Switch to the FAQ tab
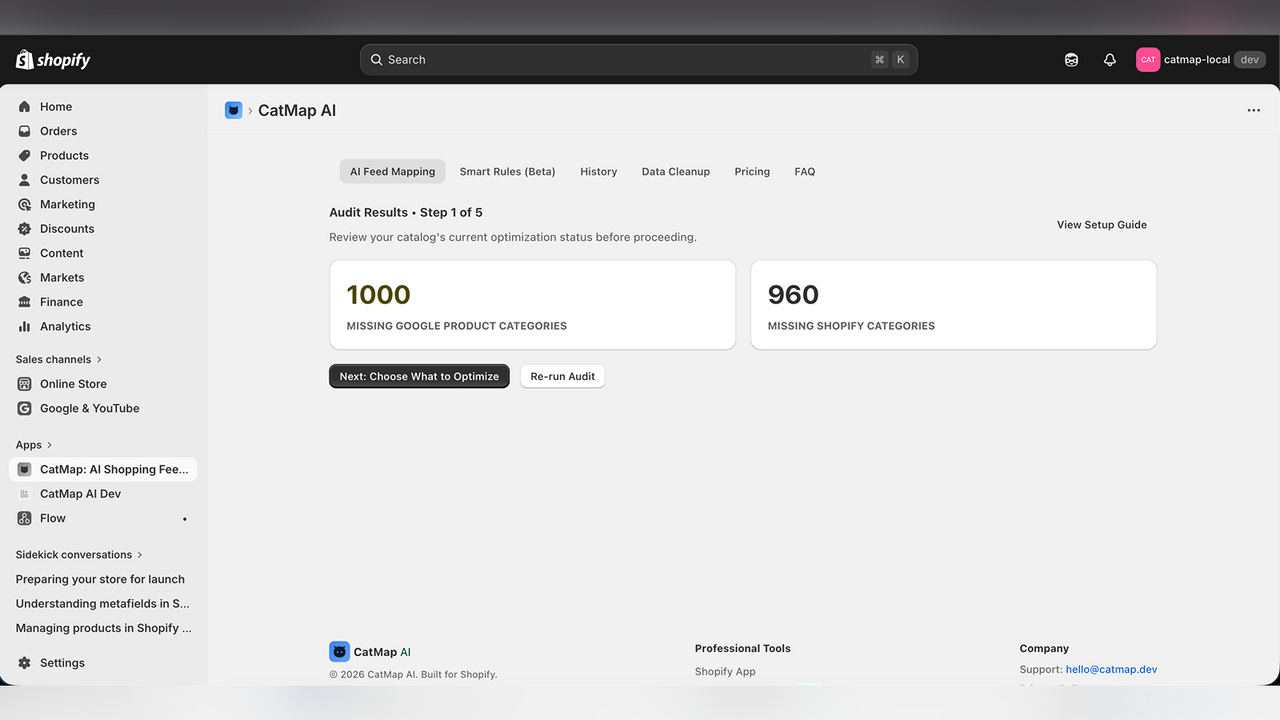 point(805,172)
